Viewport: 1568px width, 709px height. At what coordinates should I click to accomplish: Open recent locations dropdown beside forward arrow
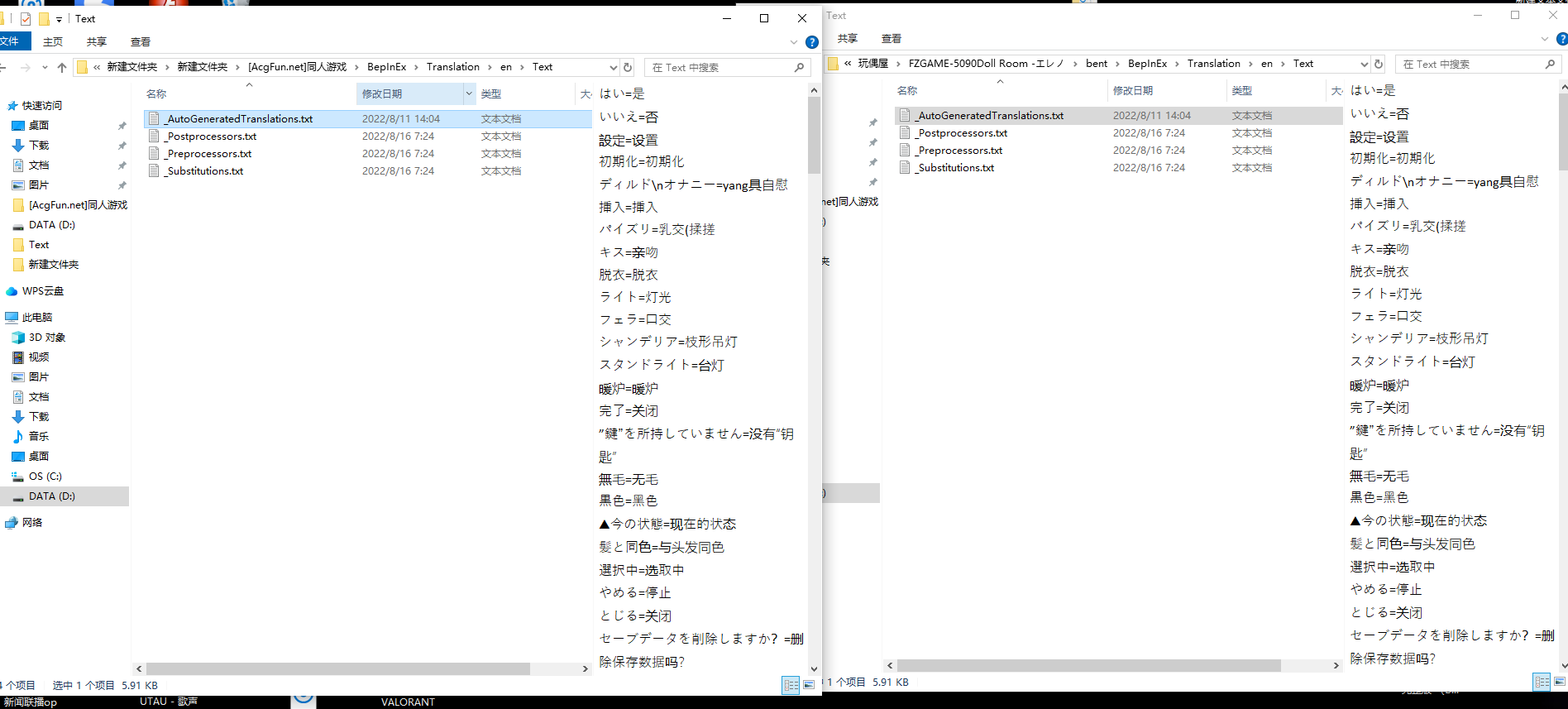(44, 68)
